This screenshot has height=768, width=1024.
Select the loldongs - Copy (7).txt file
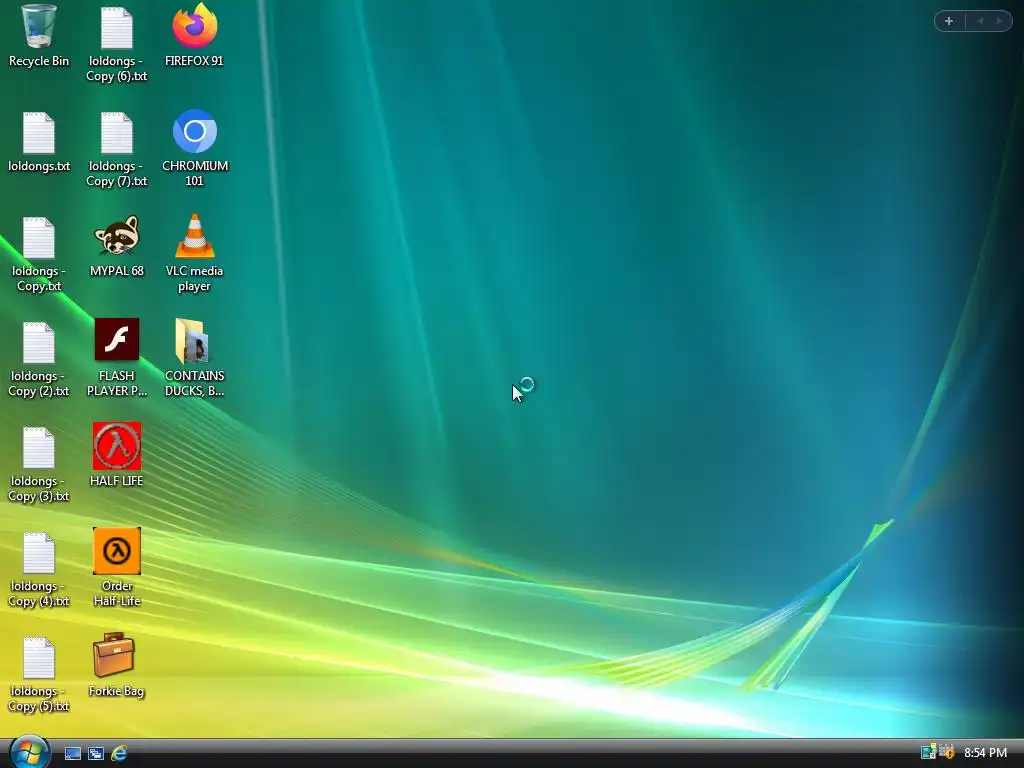coord(116,149)
